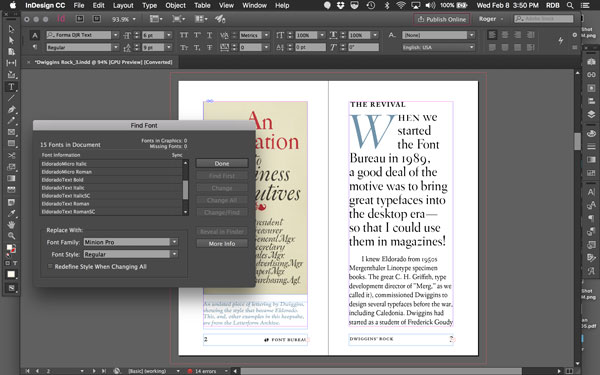Select the Pencil tool
Image resolution: width=600 pixels, height=375 pixels.
(x=11, y=121)
